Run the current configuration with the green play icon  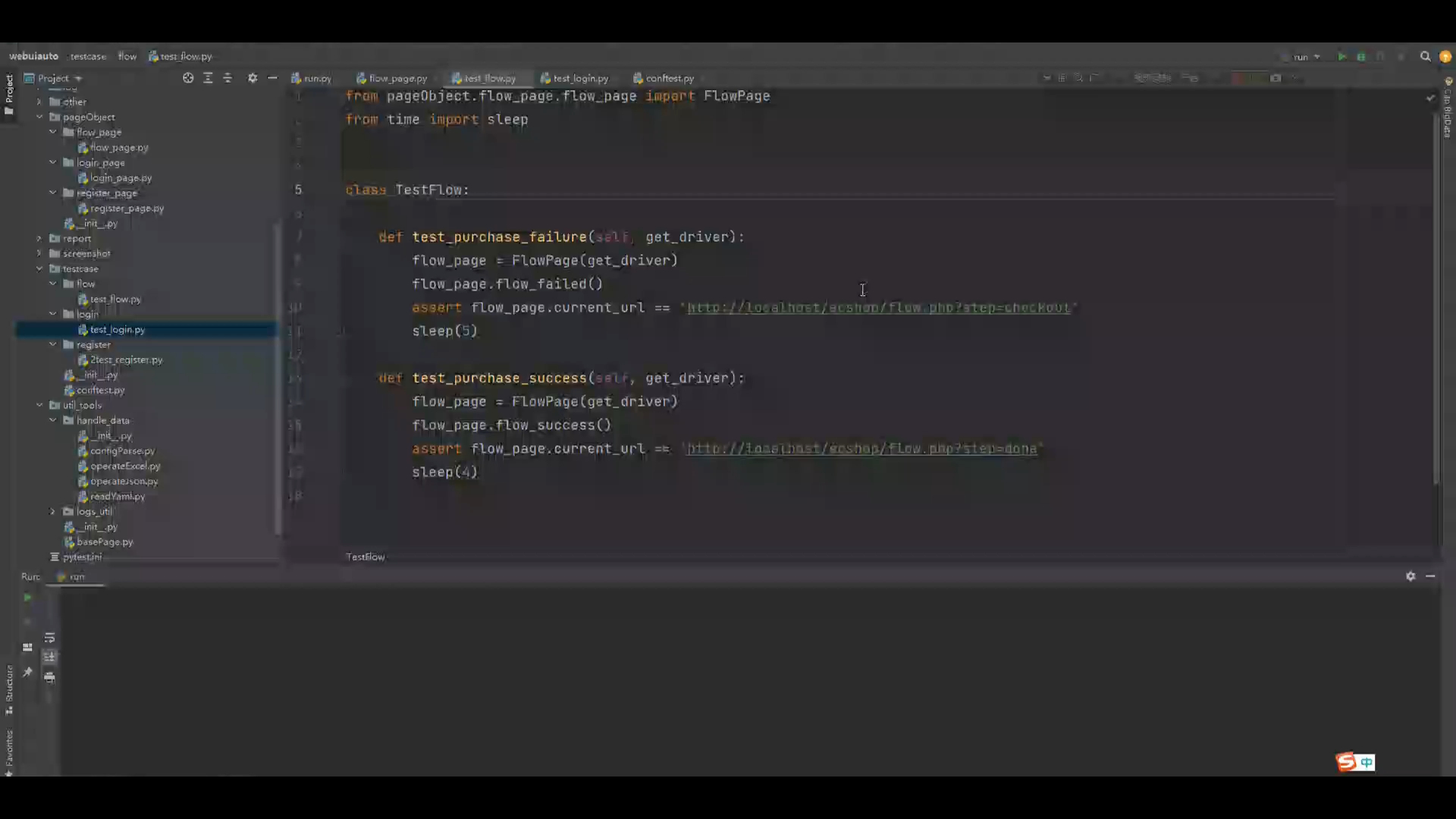coord(1341,57)
